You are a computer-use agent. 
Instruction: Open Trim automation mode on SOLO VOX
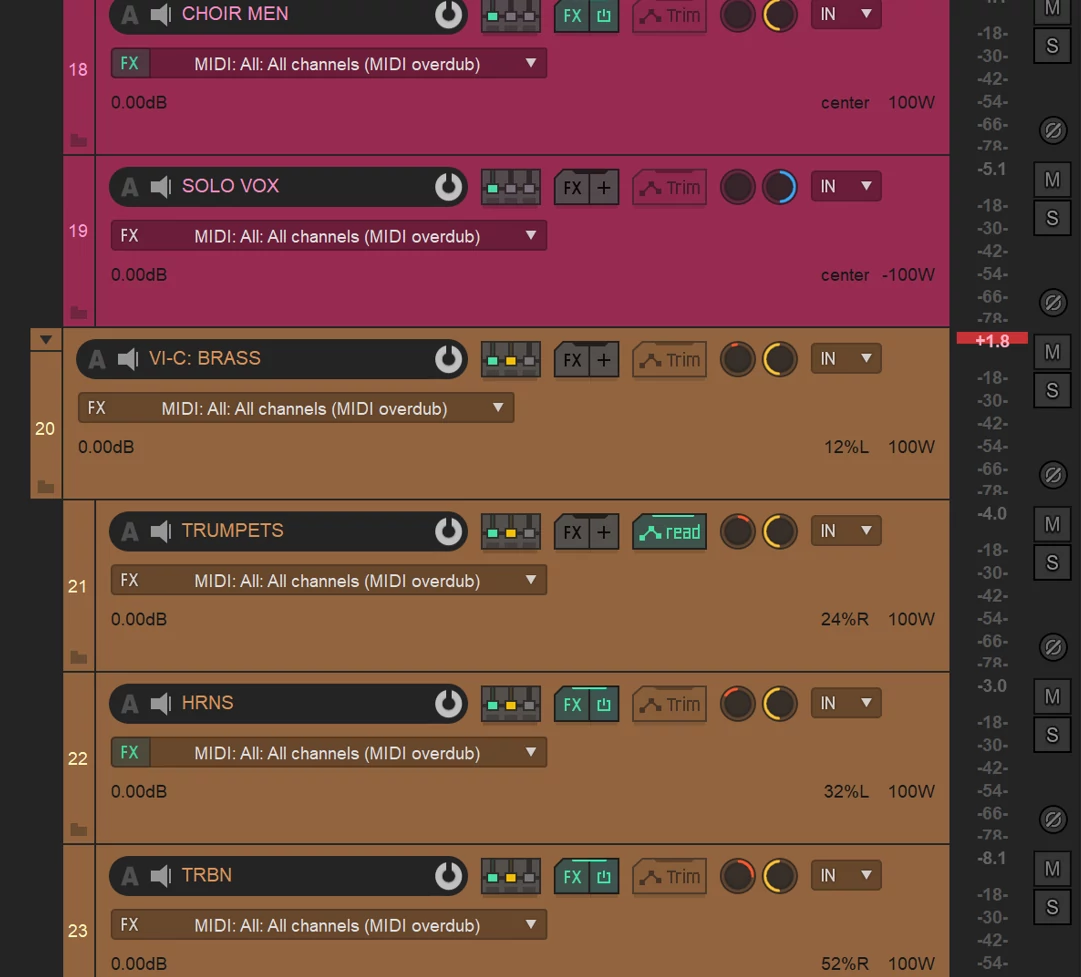point(669,188)
